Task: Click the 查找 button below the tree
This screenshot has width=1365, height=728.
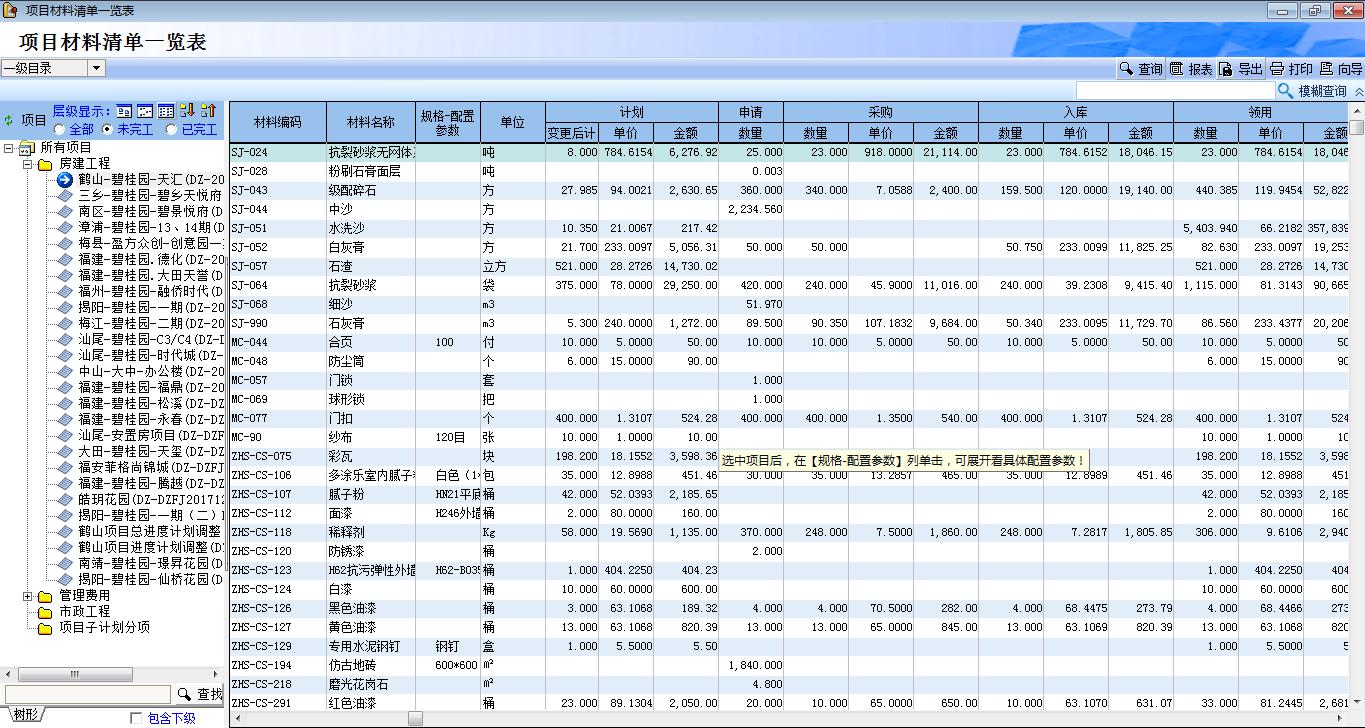Action: (x=199, y=694)
